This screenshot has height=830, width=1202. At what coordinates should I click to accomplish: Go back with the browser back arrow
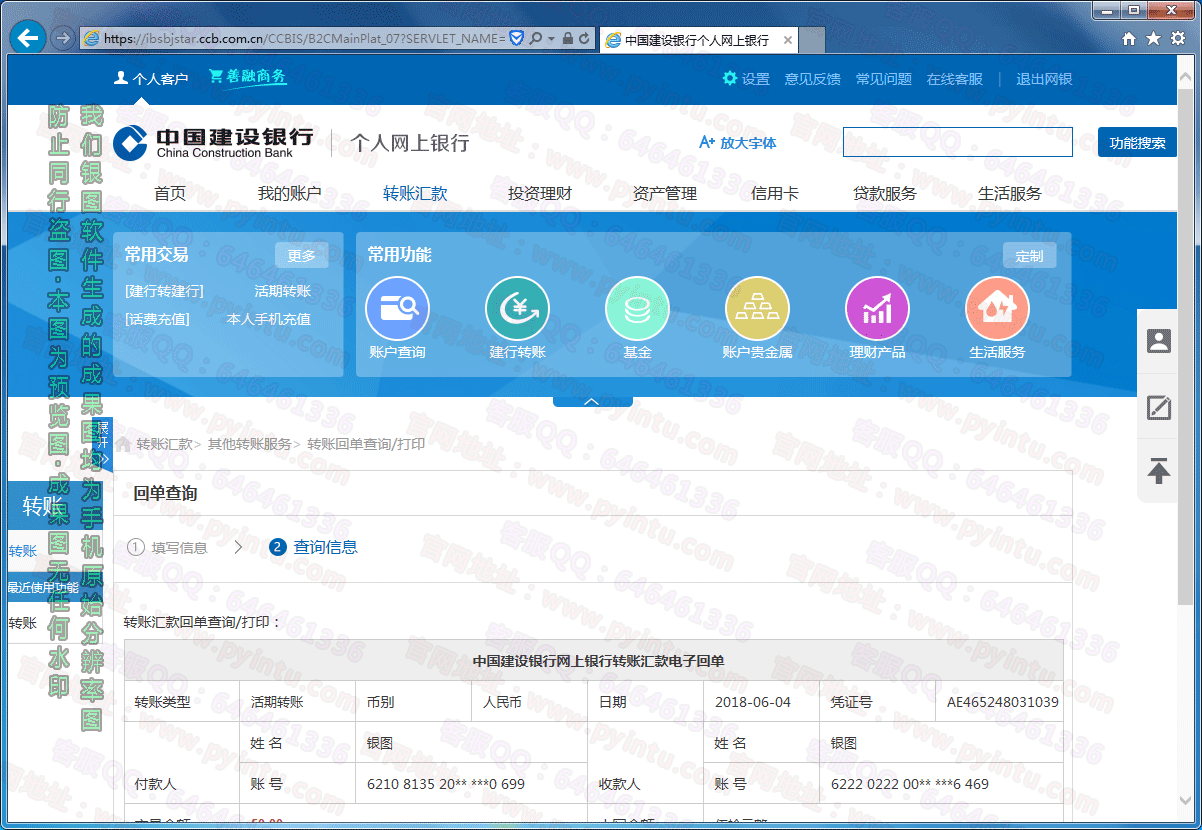click(29, 38)
